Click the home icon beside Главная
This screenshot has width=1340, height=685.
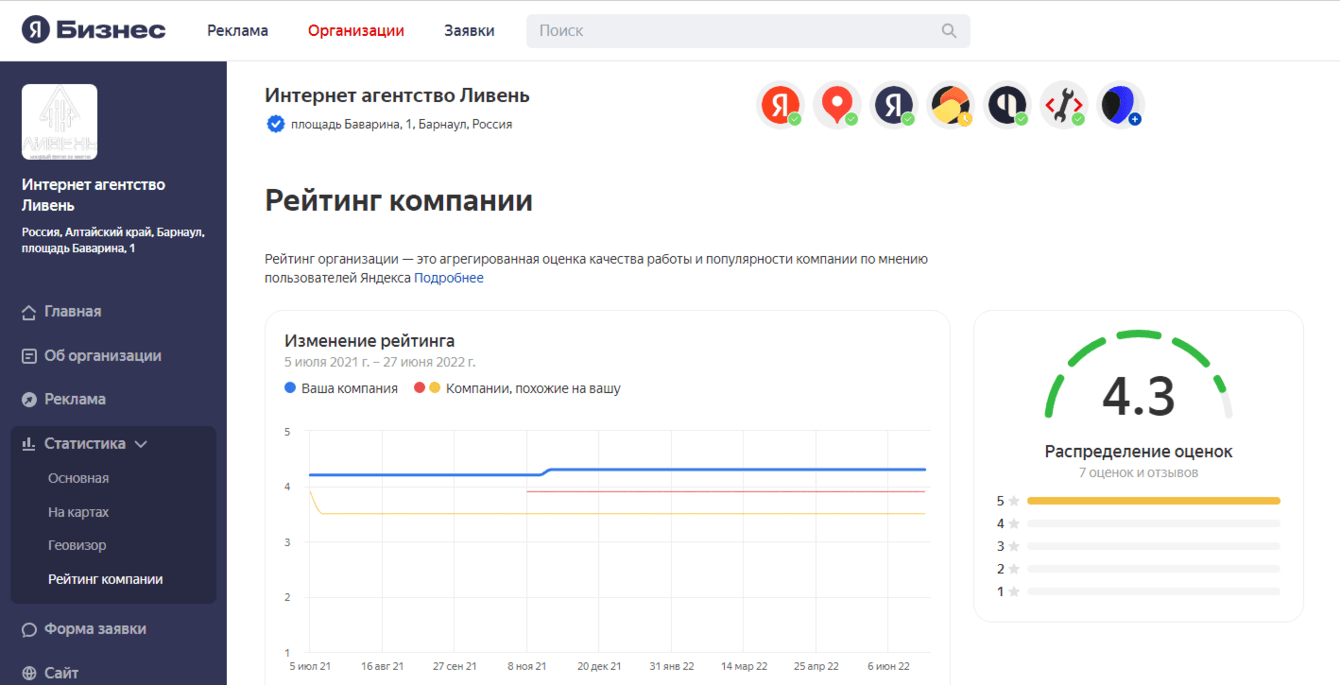29,312
